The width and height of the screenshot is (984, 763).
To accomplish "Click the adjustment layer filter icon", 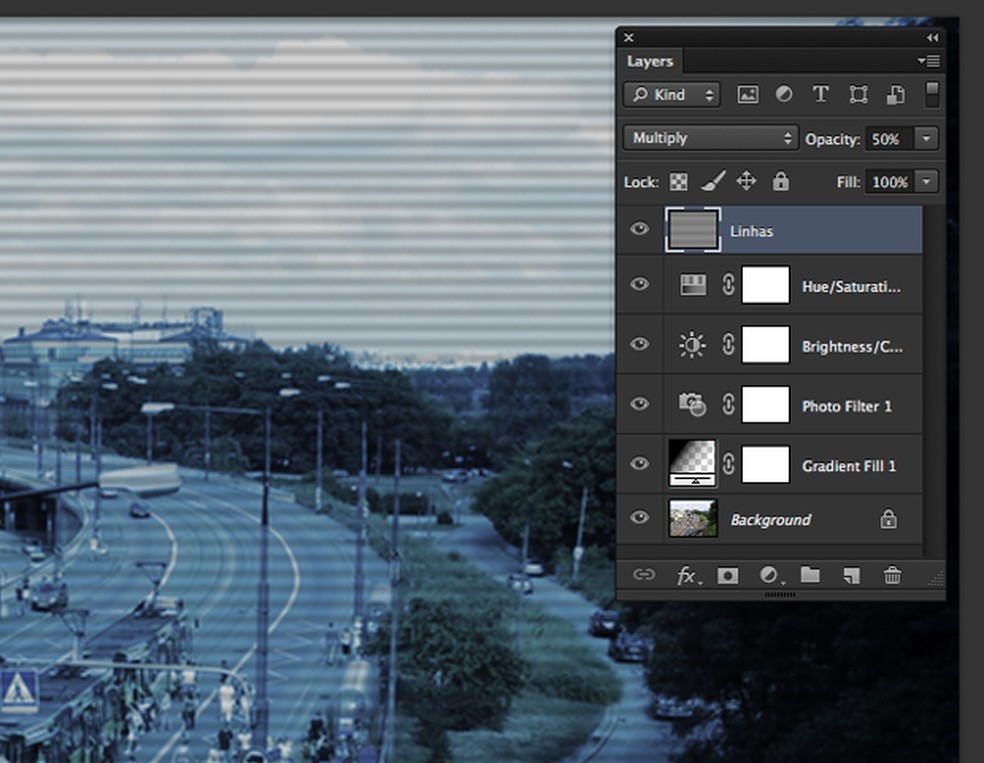I will (x=784, y=95).
